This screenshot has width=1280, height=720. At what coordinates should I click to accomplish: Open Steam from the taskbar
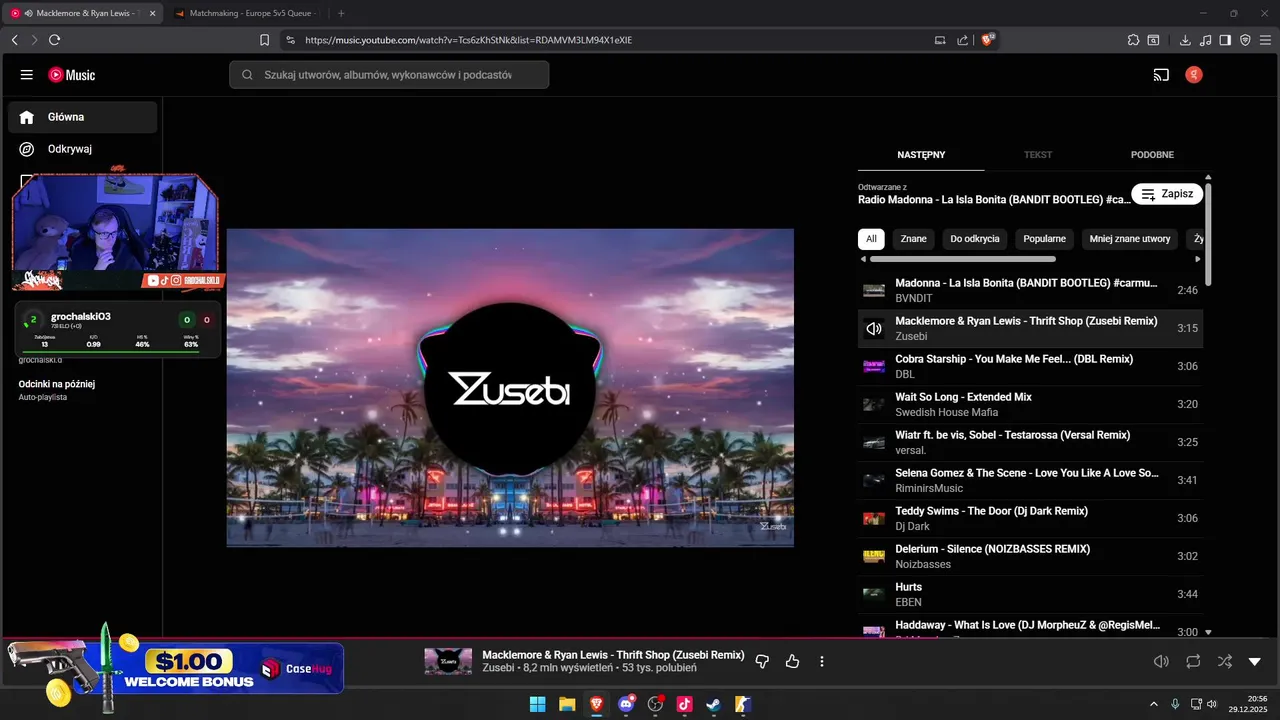tap(714, 704)
